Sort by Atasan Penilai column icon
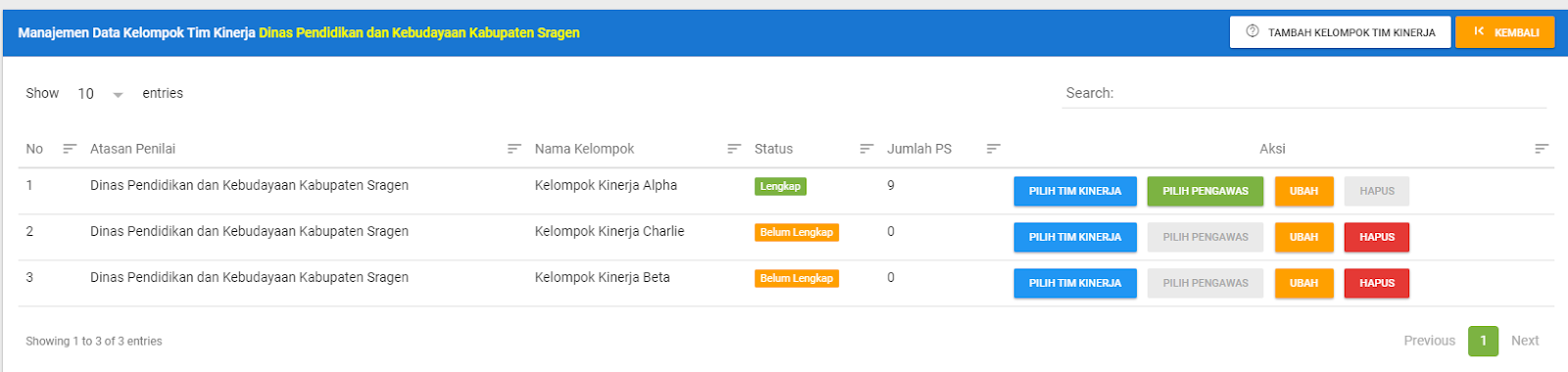The height and width of the screenshot is (372, 1568). click(x=514, y=149)
